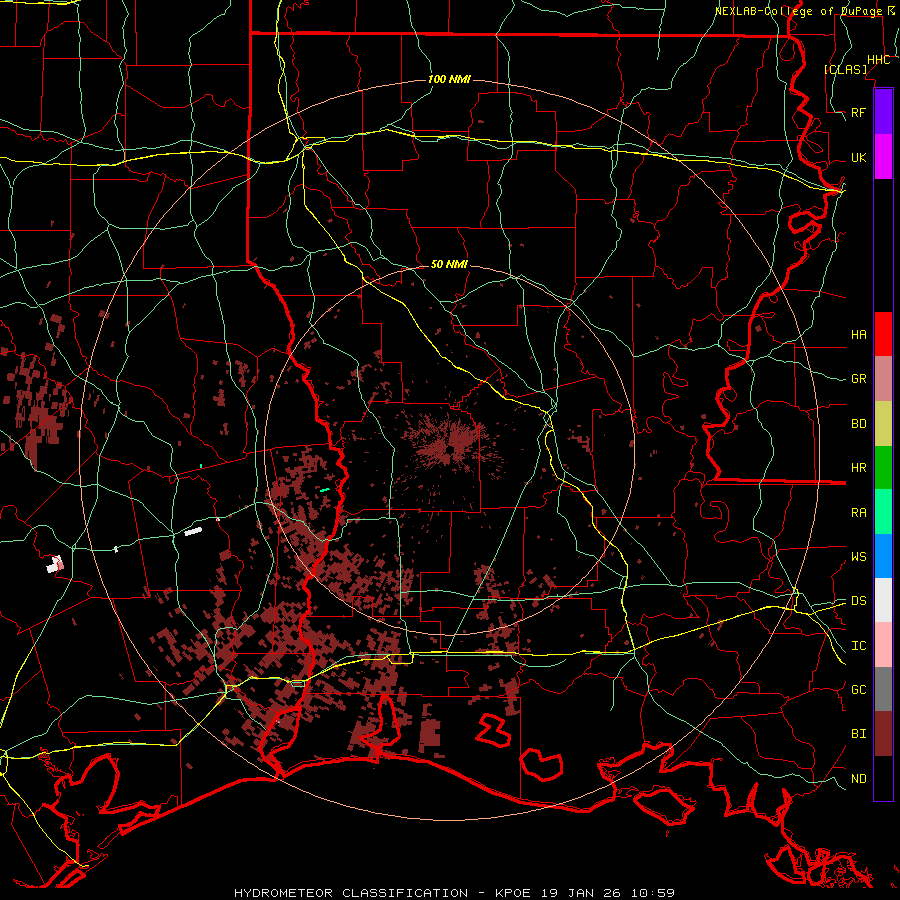Click the dark red BI swatch
900x900 pixels.
pos(883,734)
